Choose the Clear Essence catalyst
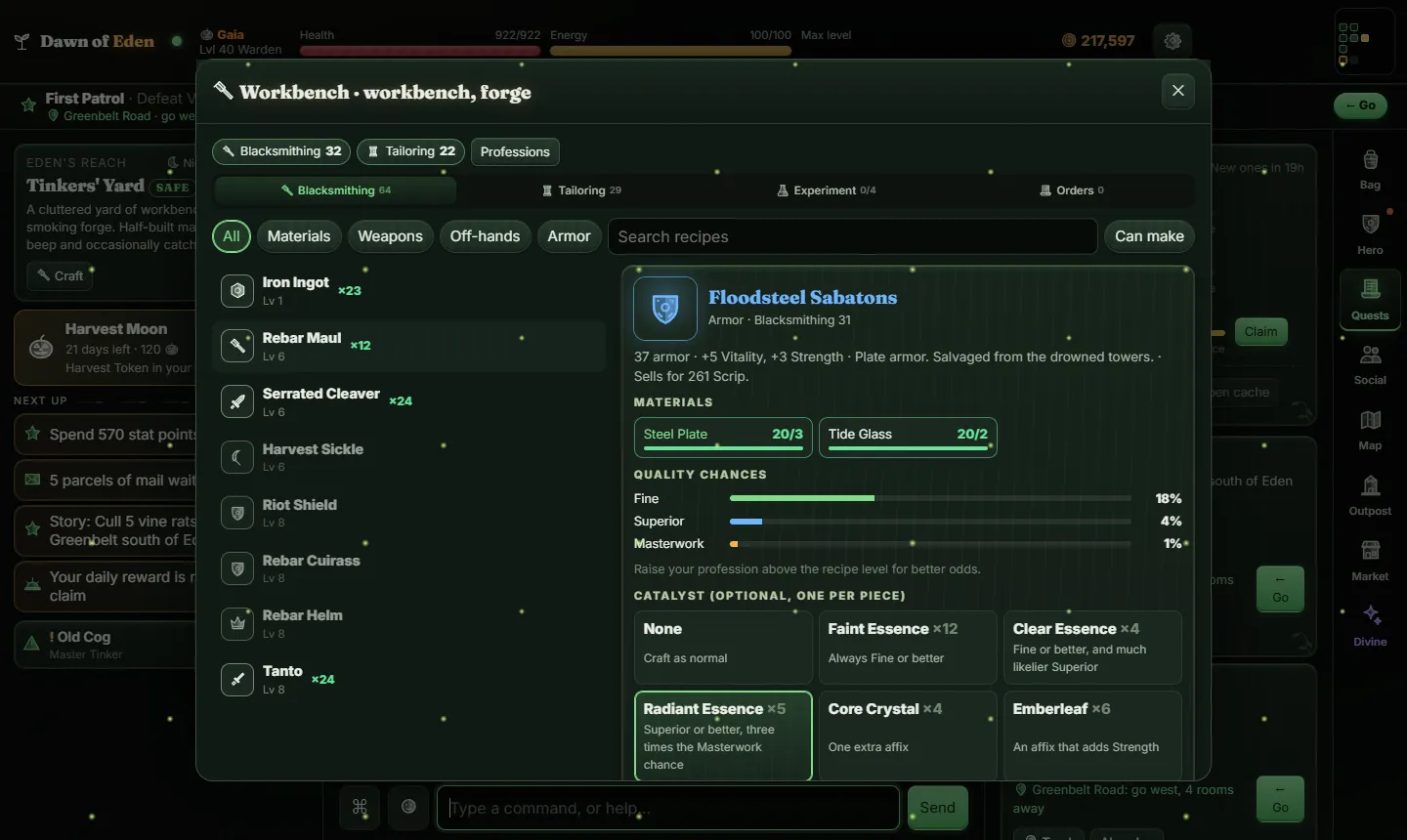The image size is (1407, 840). click(1092, 648)
